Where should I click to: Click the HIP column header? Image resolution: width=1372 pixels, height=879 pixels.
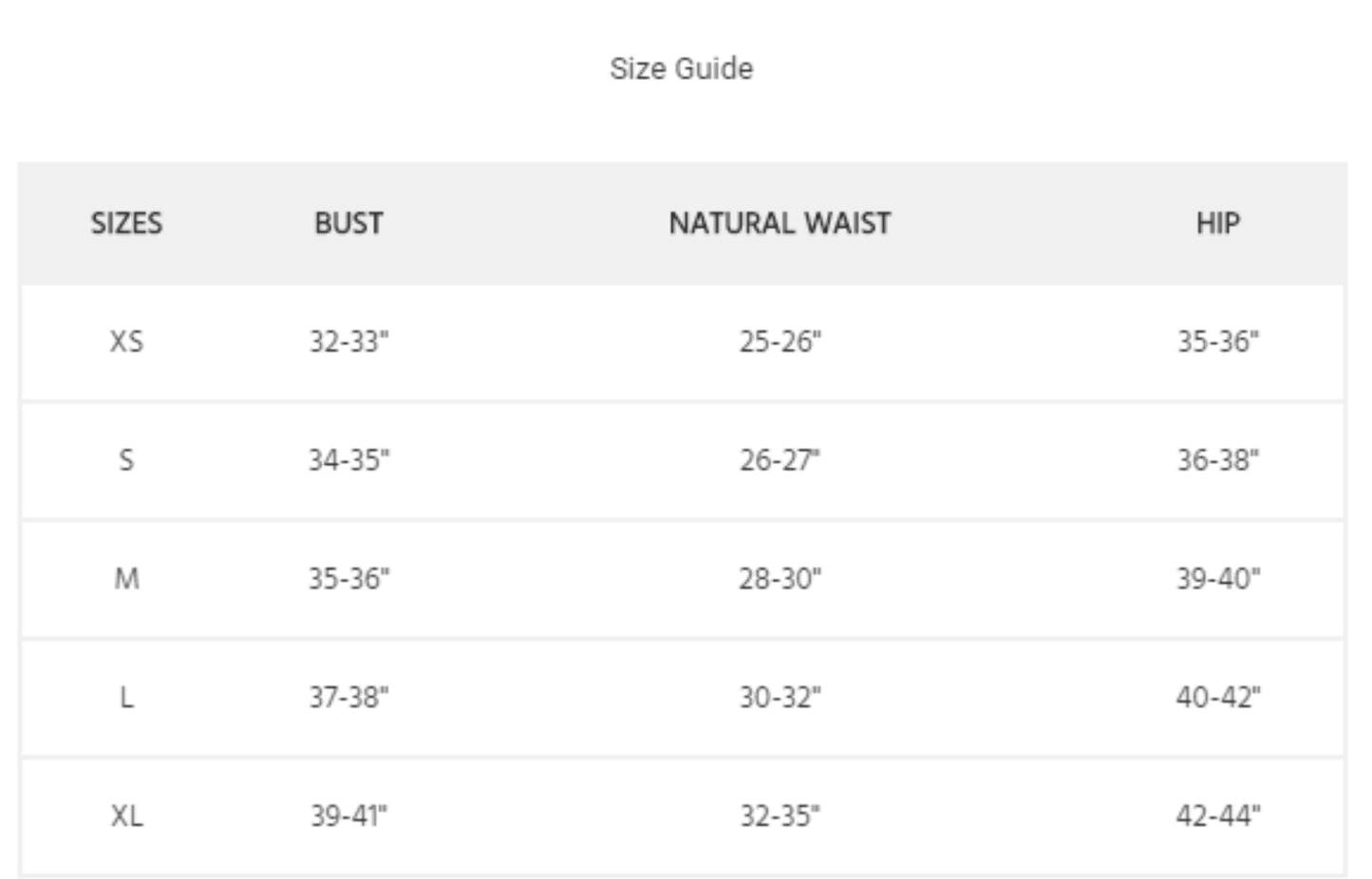(x=1217, y=223)
